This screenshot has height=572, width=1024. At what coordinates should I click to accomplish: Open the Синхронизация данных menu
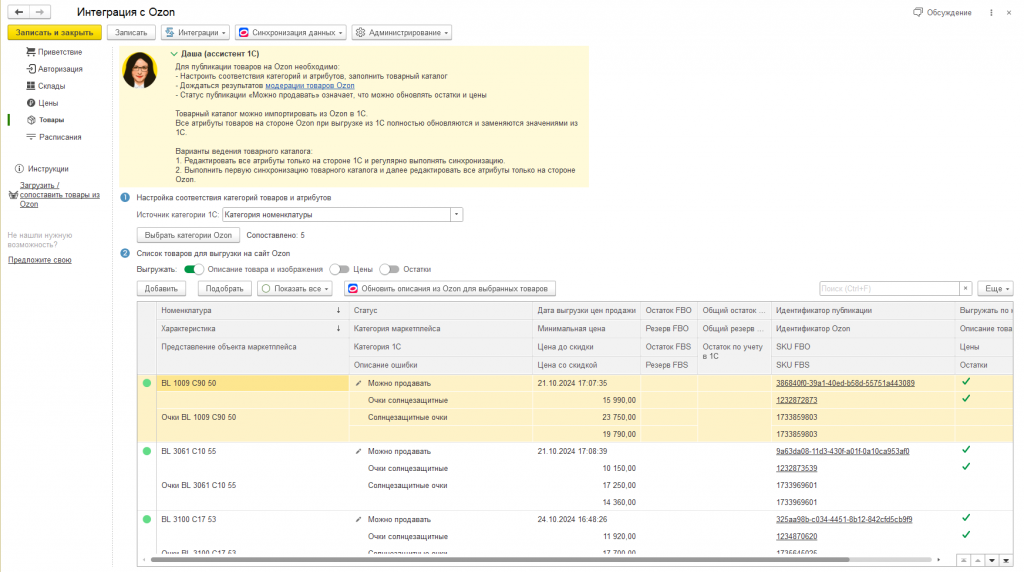click(291, 33)
